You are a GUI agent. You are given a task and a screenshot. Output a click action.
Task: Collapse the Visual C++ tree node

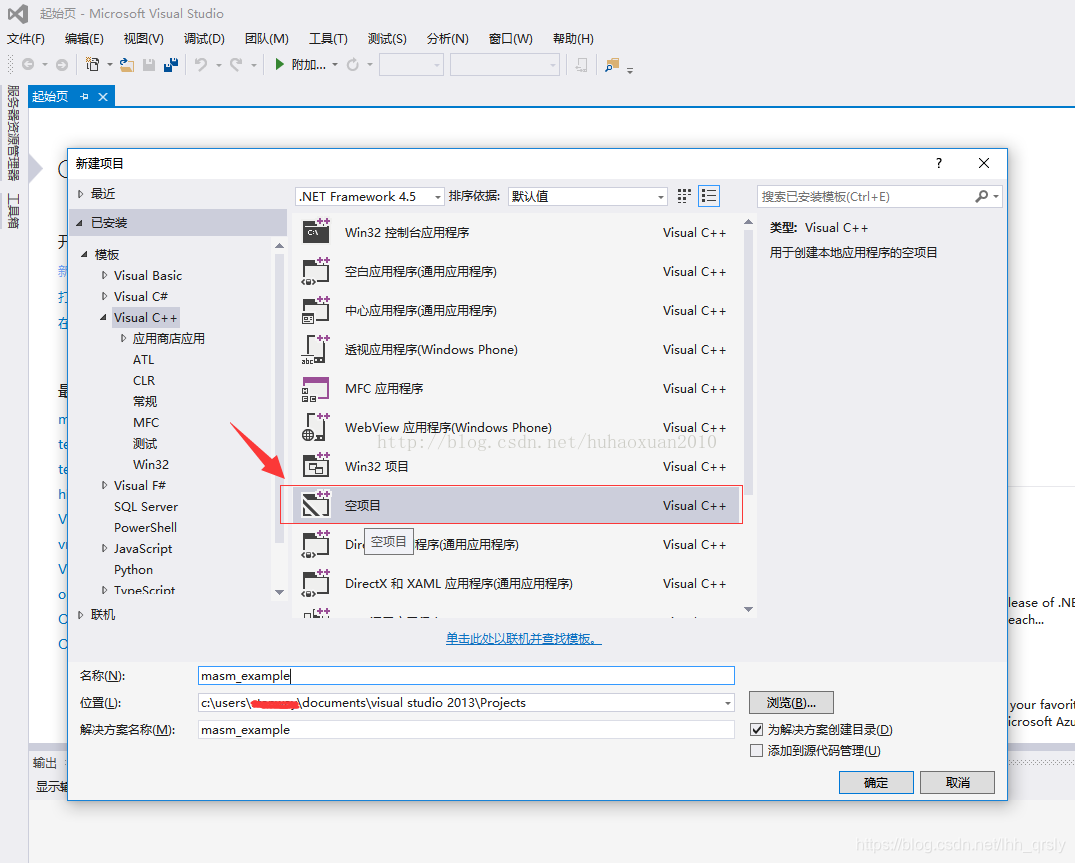[x=104, y=317]
